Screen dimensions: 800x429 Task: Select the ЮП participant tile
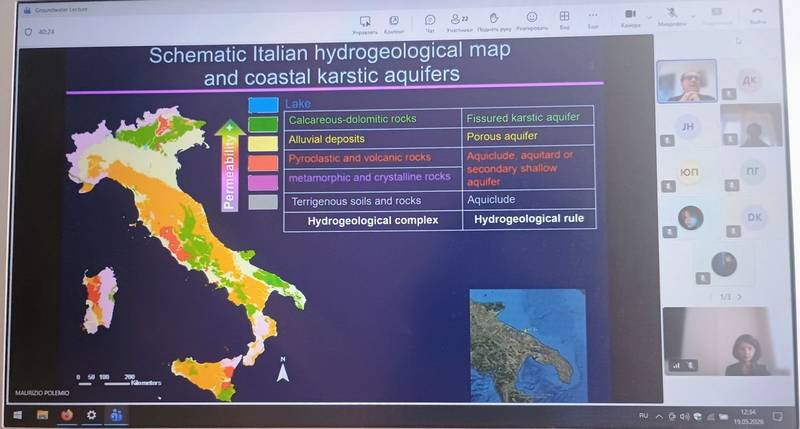(689, 172)
